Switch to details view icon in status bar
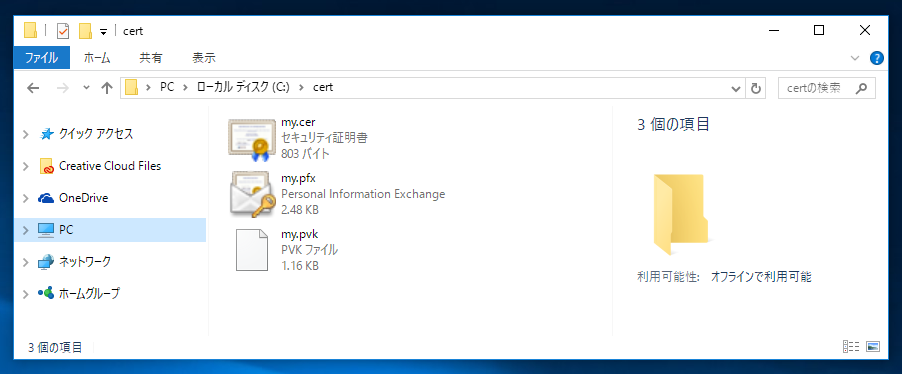Viewport: 902px width, 374px height. 851,346
